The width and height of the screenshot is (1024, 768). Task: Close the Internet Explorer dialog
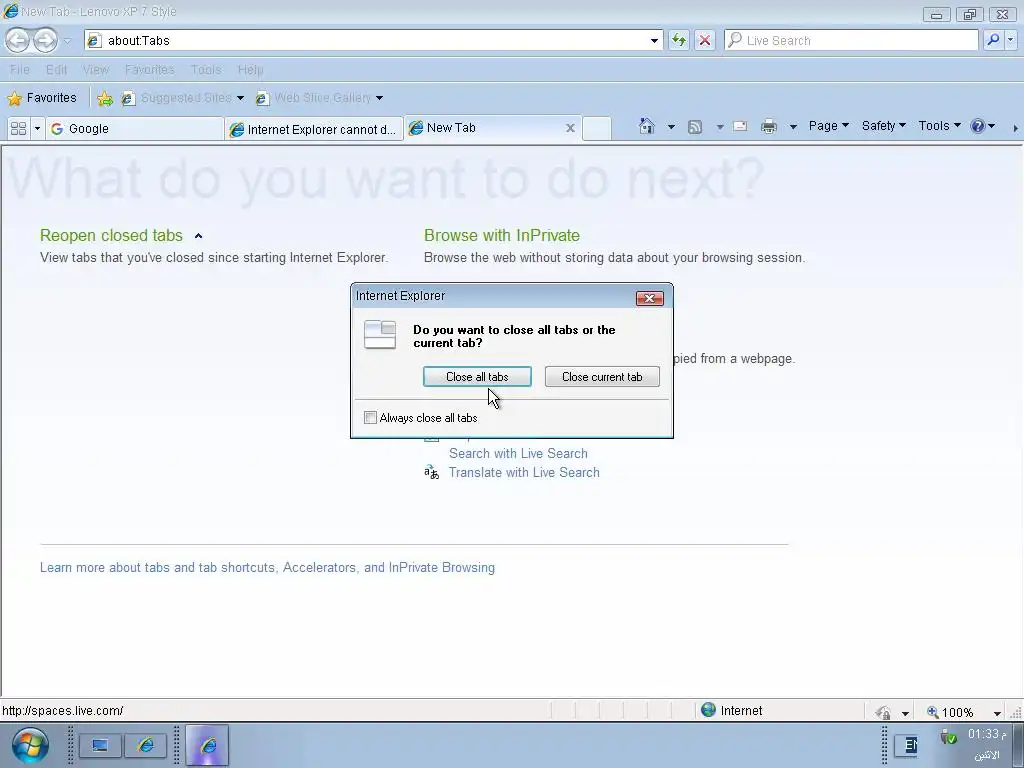click(650, 298)
